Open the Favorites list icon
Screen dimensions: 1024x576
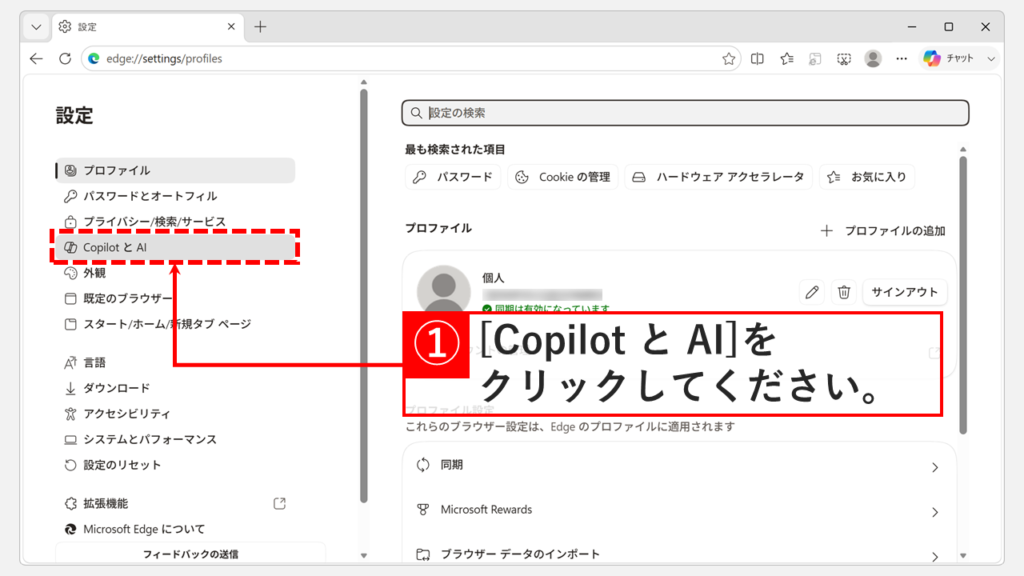coord(787,59)
